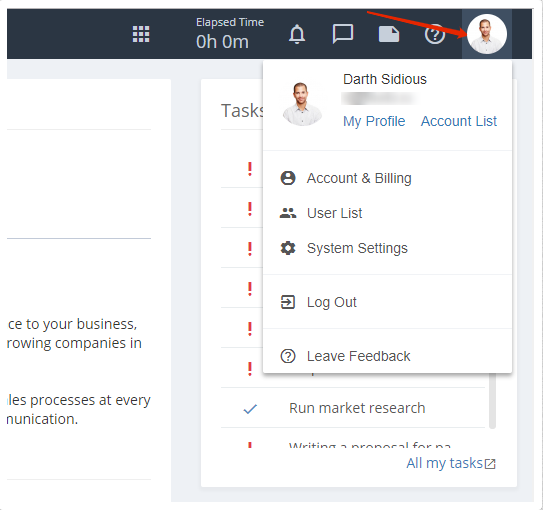Open System Settings from the menu
The width and height of the screenshot is (543, 510).
click(387, 248)
